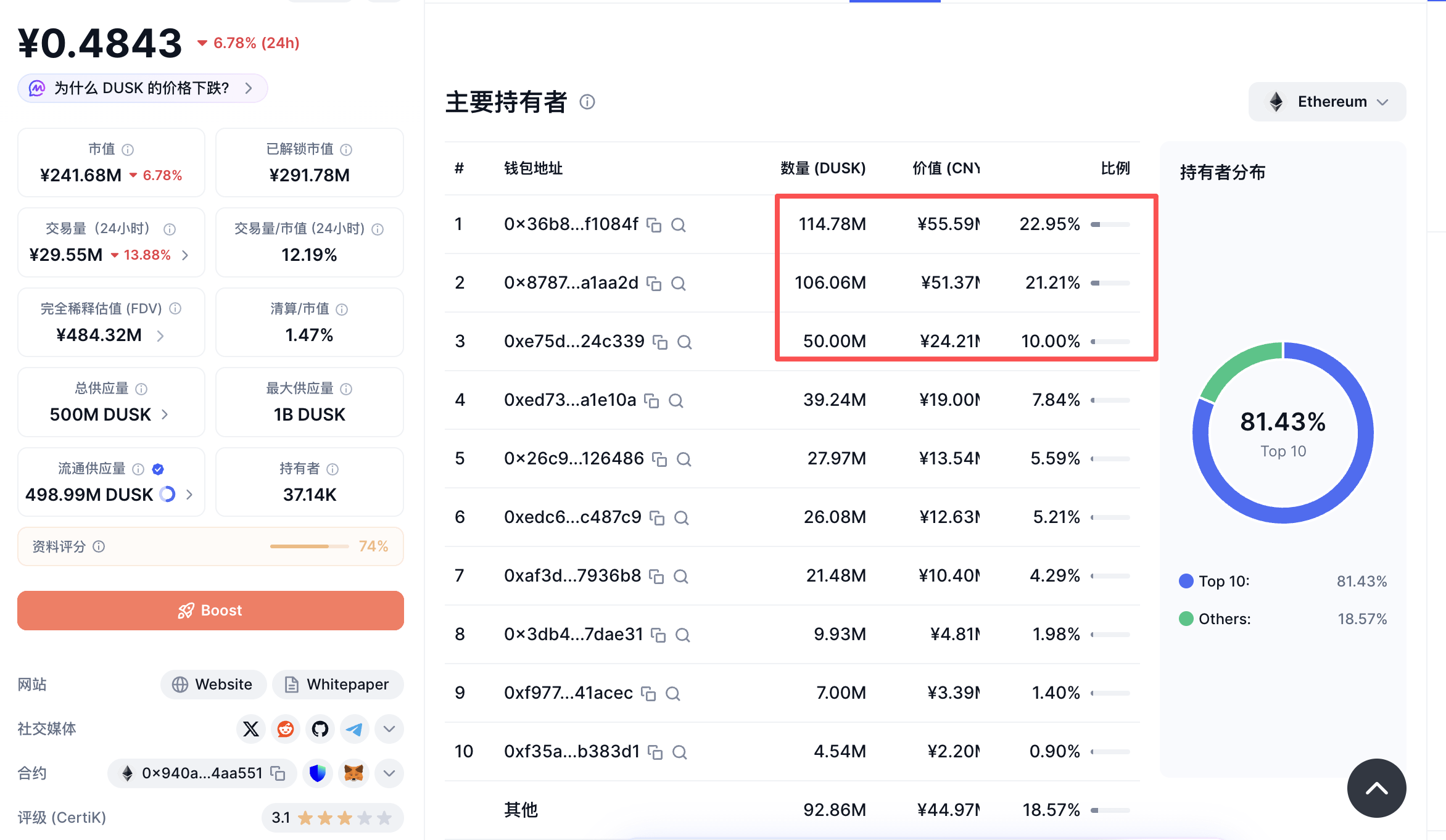Search wallet 0x36b8...f1084f in explorer

679,225
